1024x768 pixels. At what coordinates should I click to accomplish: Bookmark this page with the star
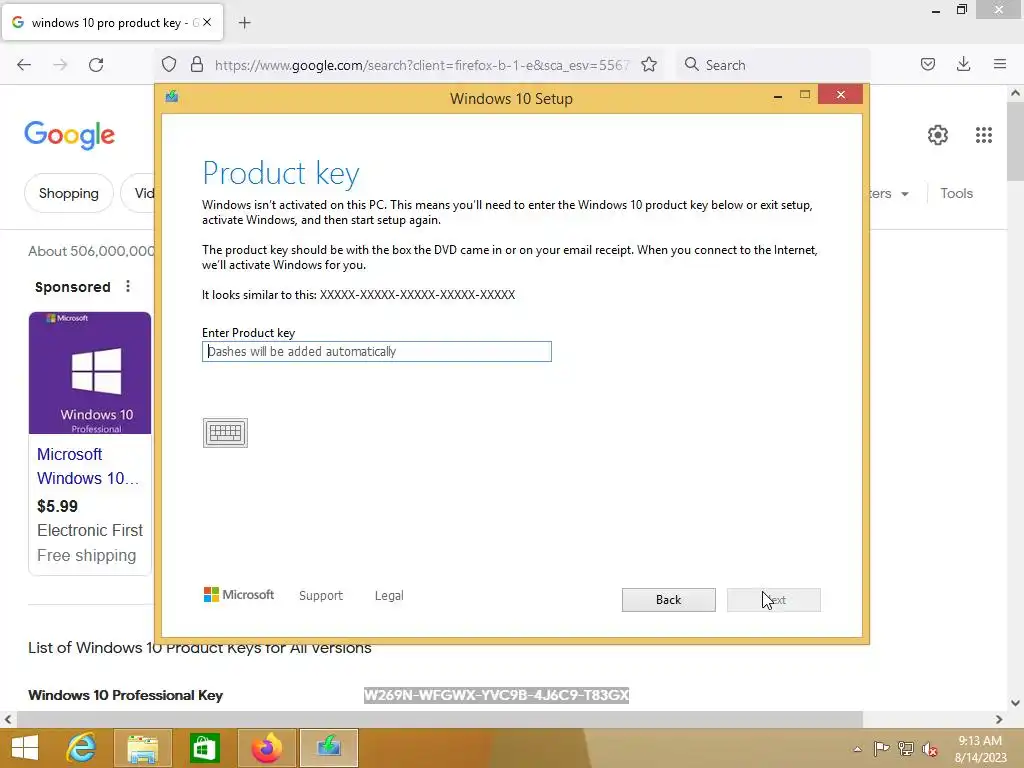(x=648, y=64)
